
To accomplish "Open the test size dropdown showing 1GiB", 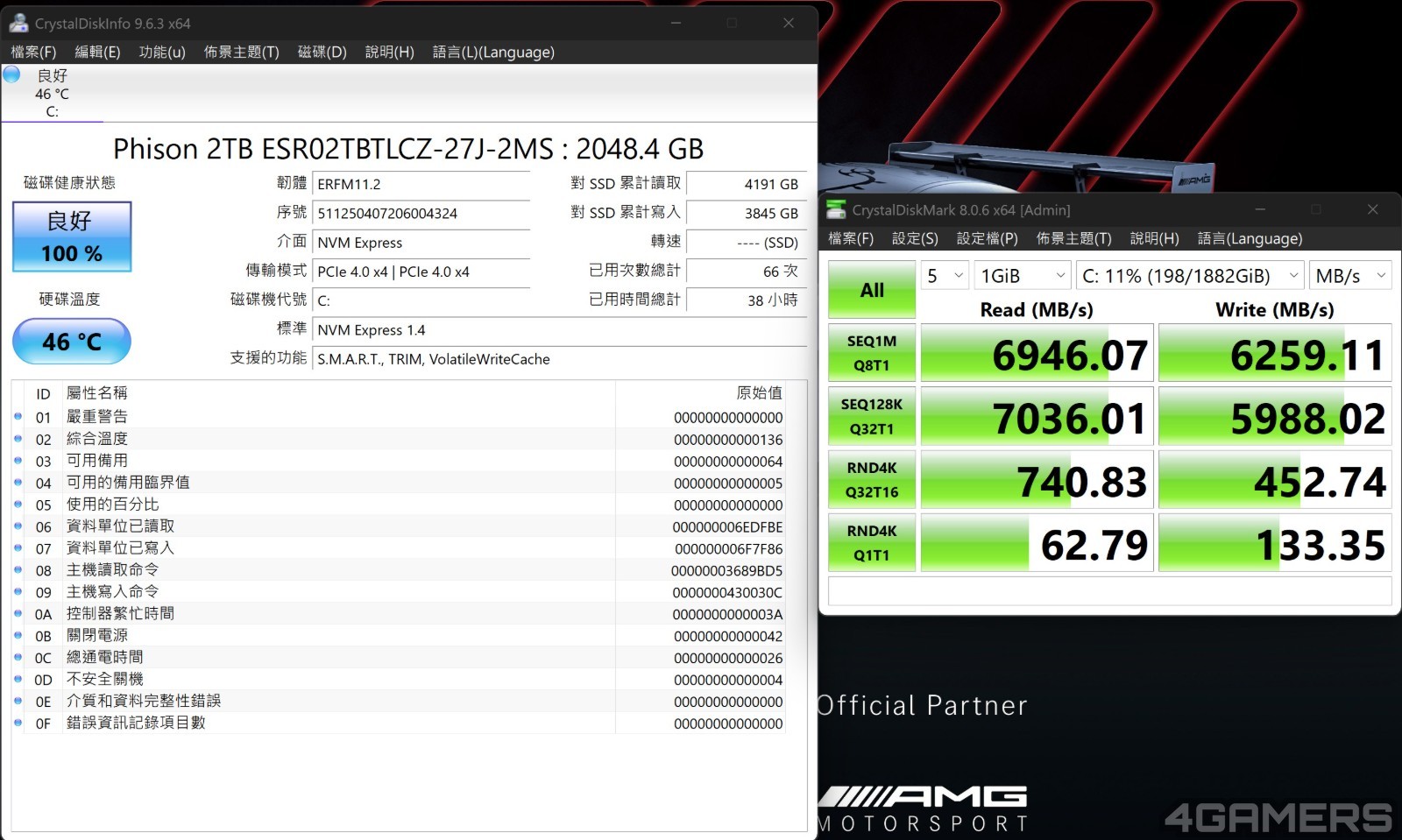I will [x=1022, y=276].
